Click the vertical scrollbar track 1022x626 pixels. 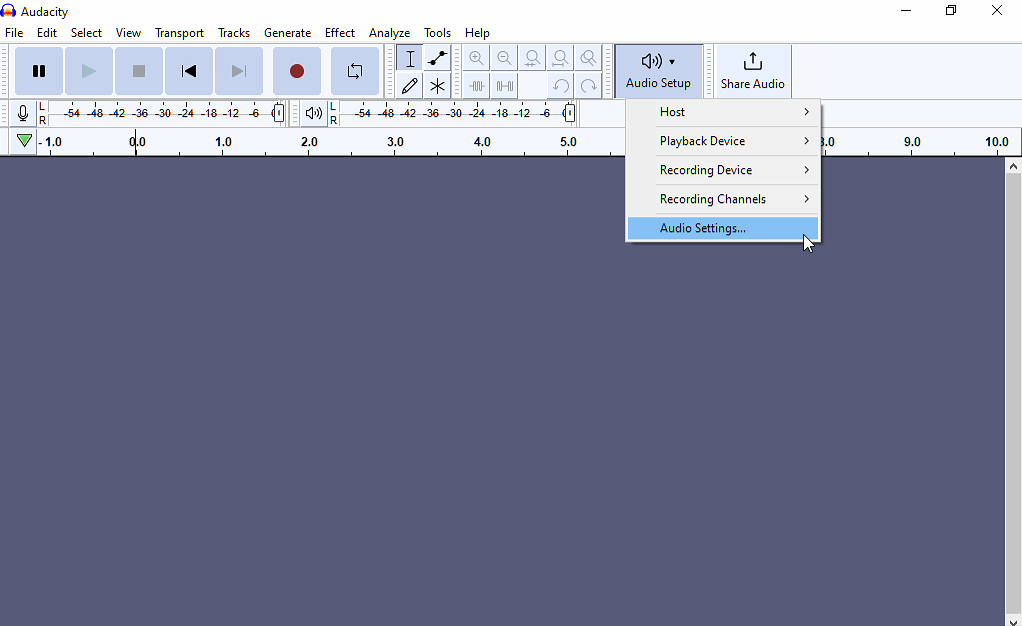click(x=1013, y=391)
